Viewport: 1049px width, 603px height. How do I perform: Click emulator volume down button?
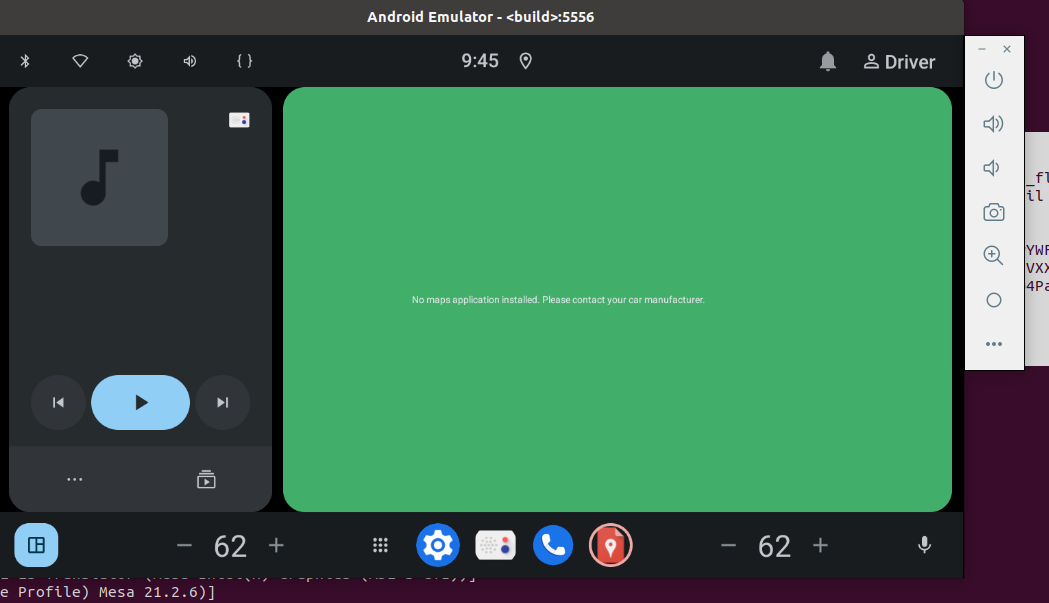pos(991,168)
